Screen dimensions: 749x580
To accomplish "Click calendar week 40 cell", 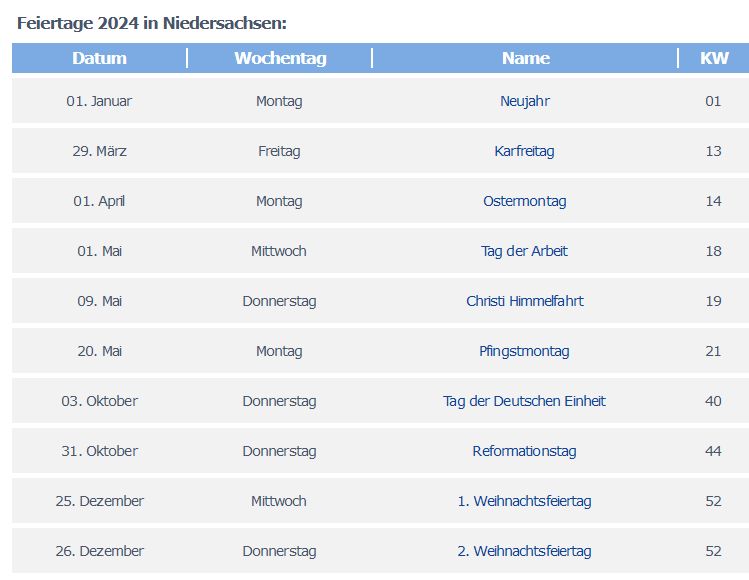I will coord(713,401).
